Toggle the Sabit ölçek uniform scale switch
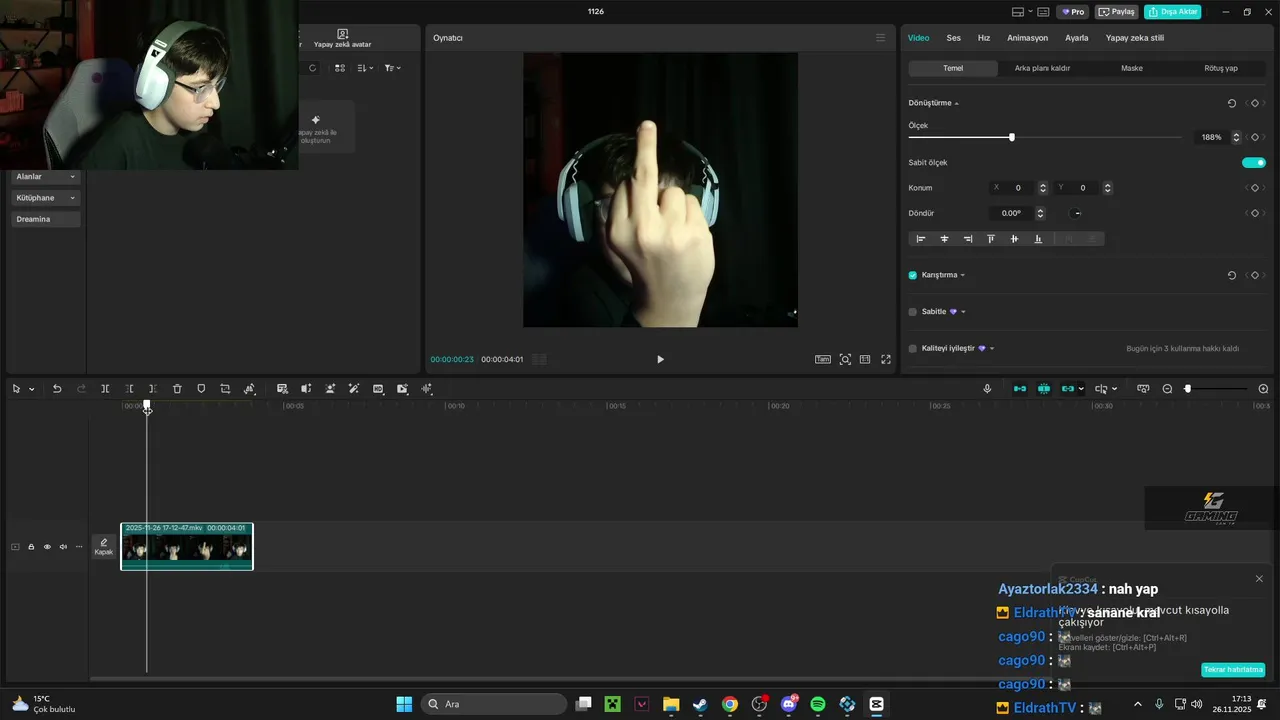The image size is (1280, 720). [x=1254, y=162]
